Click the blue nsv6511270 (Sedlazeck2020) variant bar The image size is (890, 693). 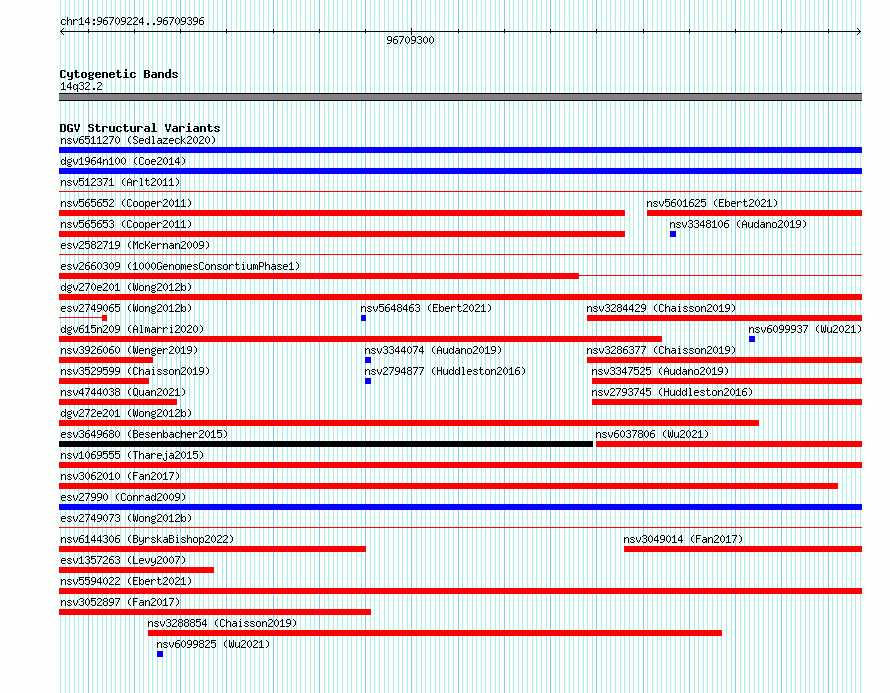click(x=460, y=150)
